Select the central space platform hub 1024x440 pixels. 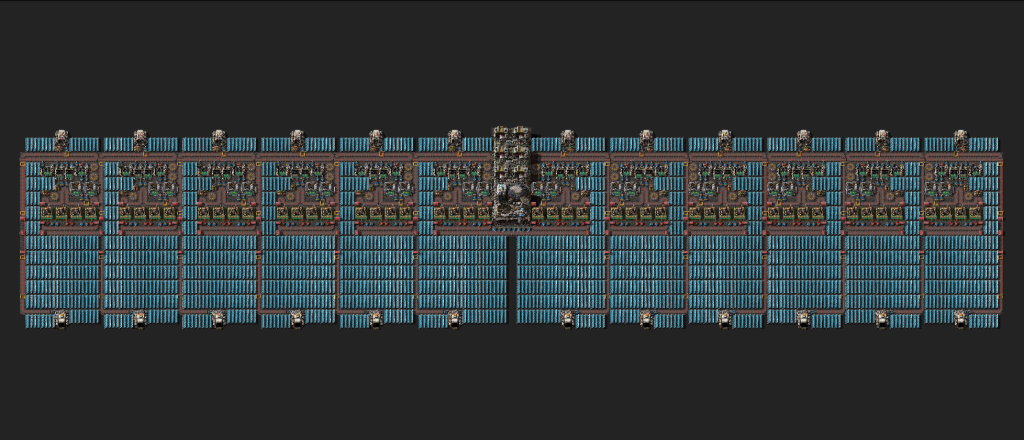(511, 202)
